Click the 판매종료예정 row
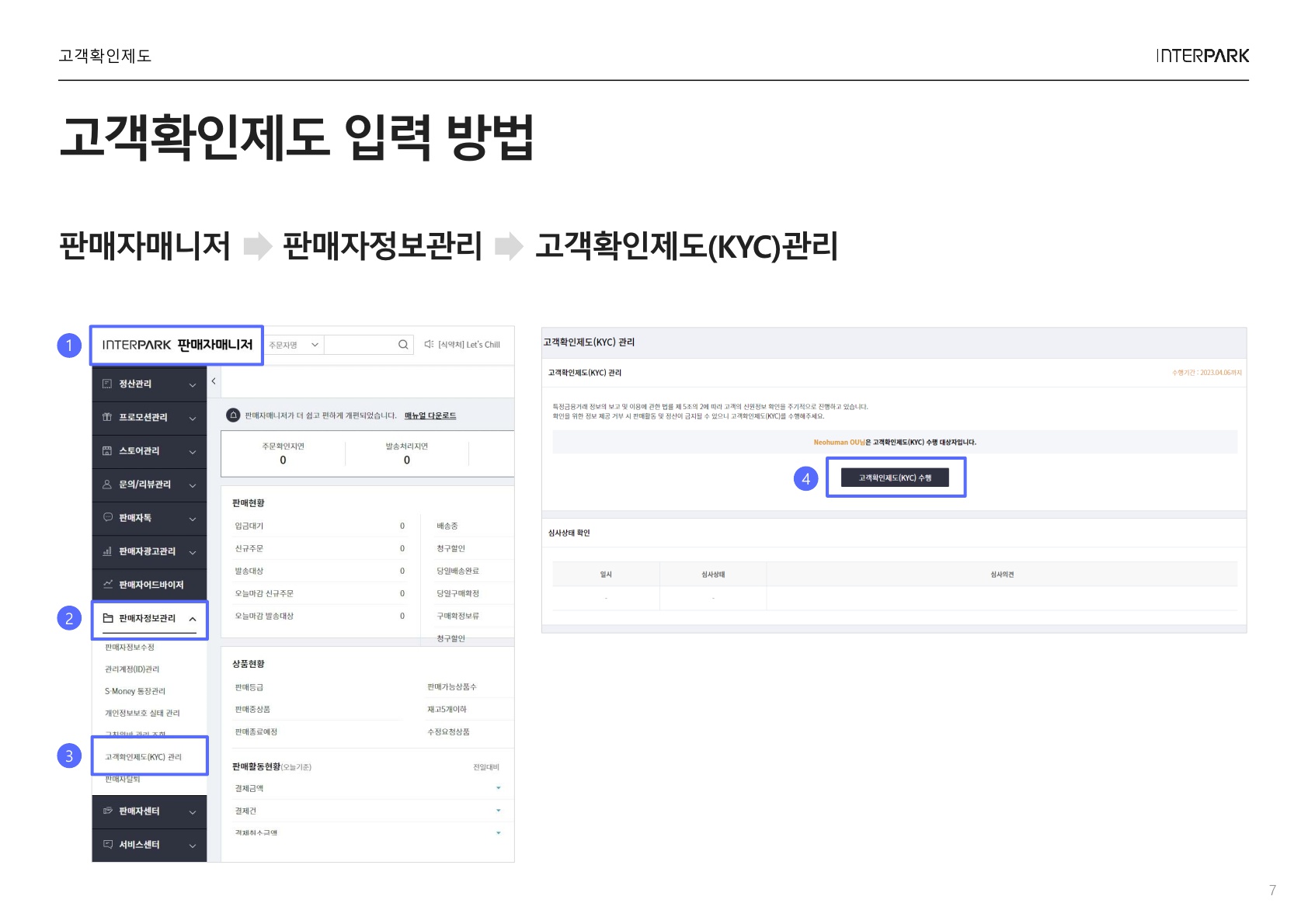The height and width of the screenshot is (924, 1308). point(318,731)
